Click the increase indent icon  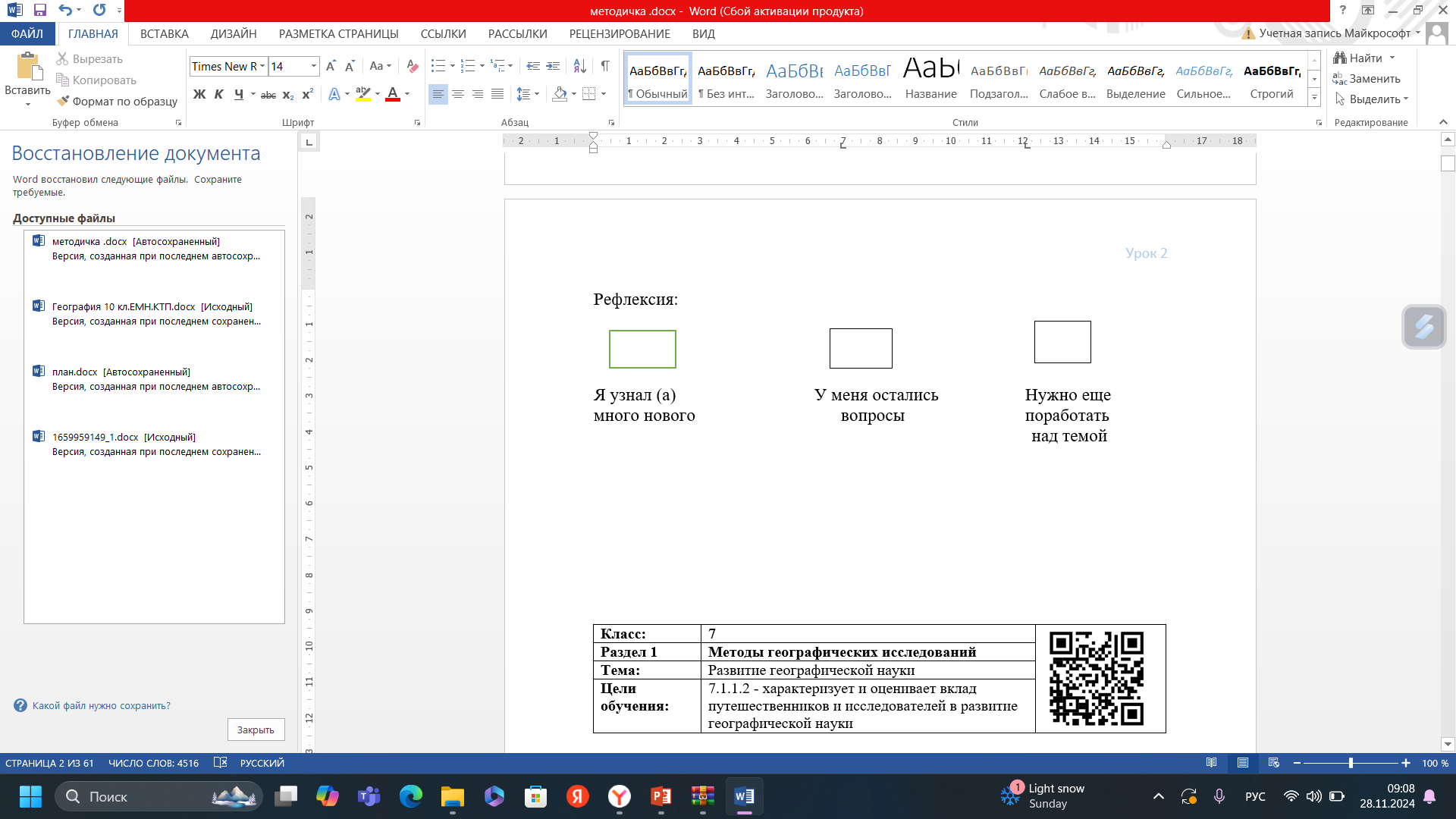(553, 66)
